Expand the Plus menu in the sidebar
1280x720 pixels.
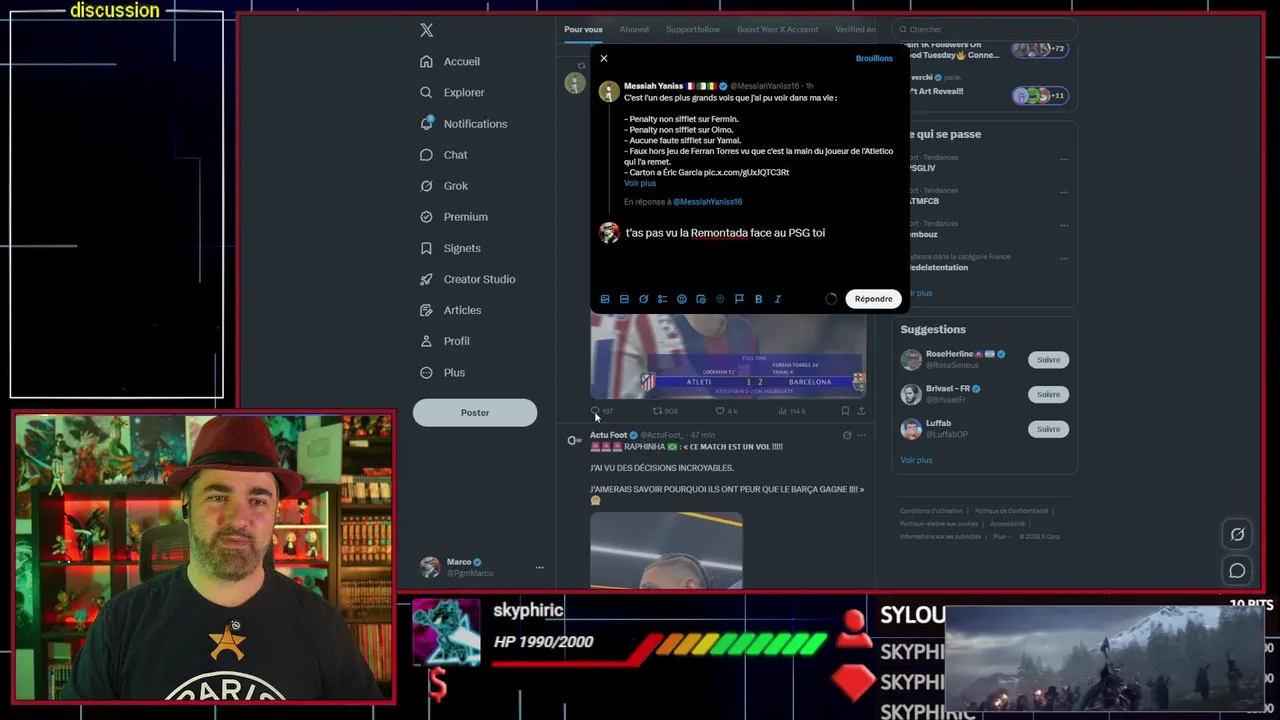(x=443, y=372)
